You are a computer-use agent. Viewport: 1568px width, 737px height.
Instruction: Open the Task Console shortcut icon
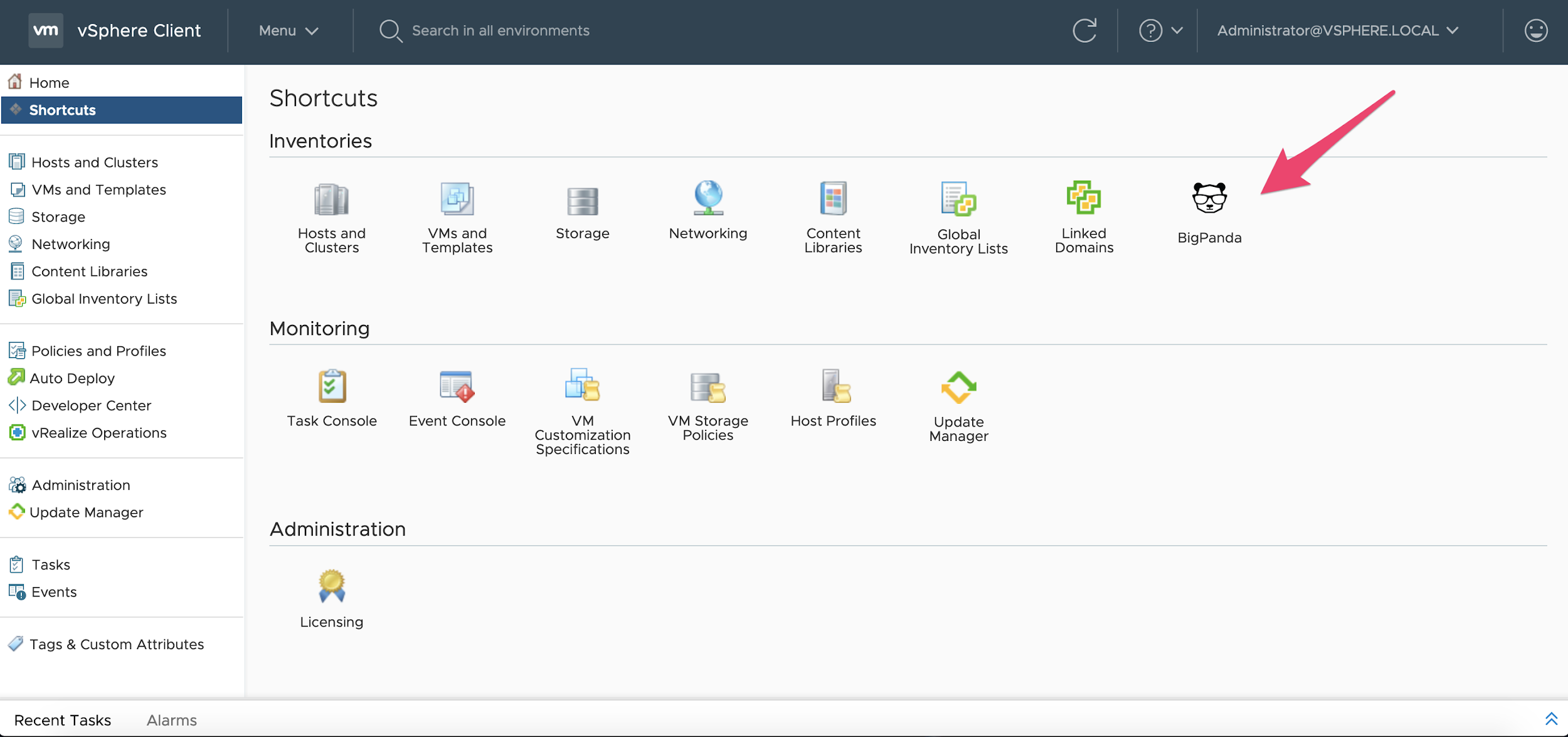tap(332, 386)
